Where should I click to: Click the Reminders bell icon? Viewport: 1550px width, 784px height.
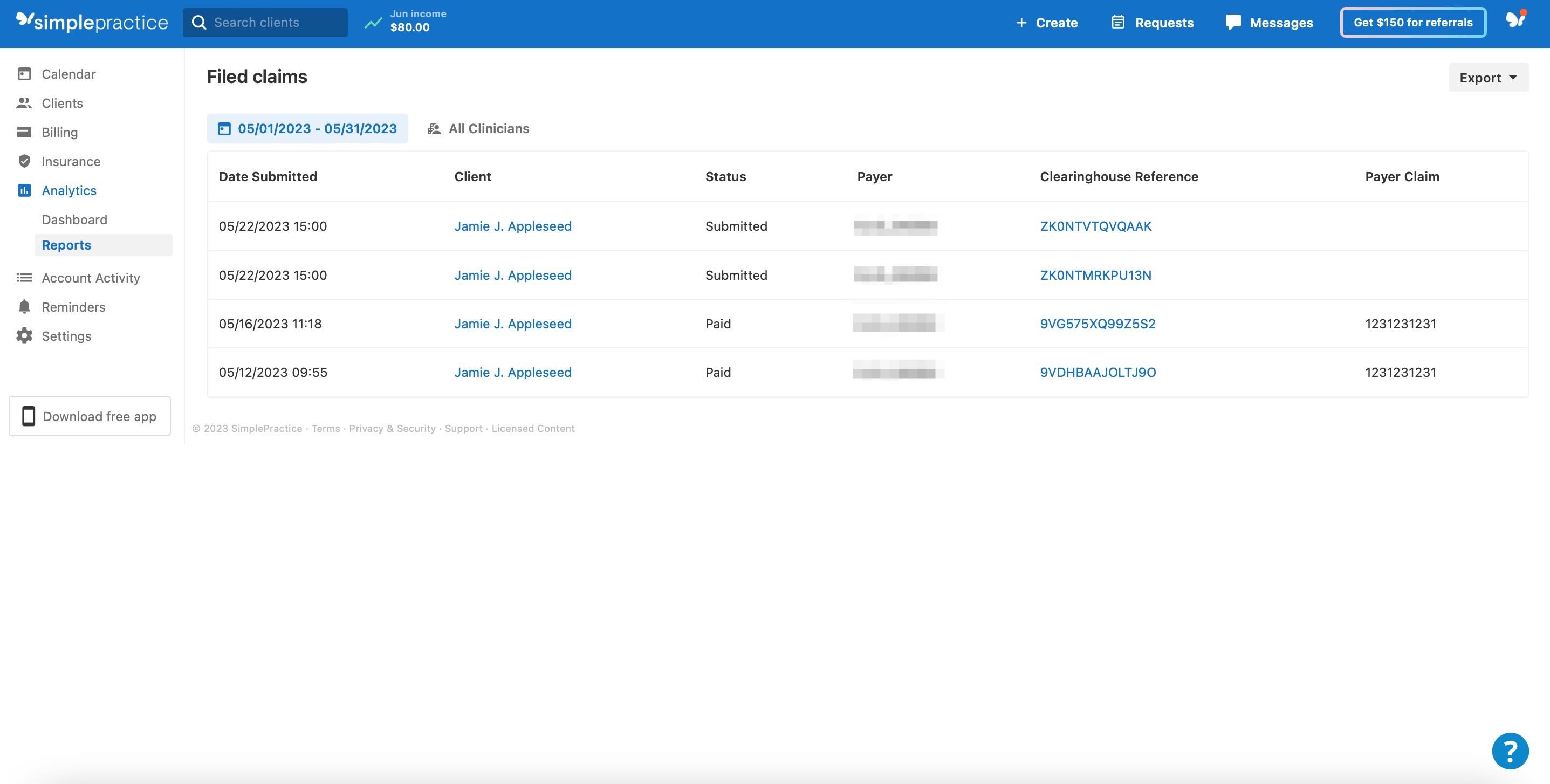[24, 306]
